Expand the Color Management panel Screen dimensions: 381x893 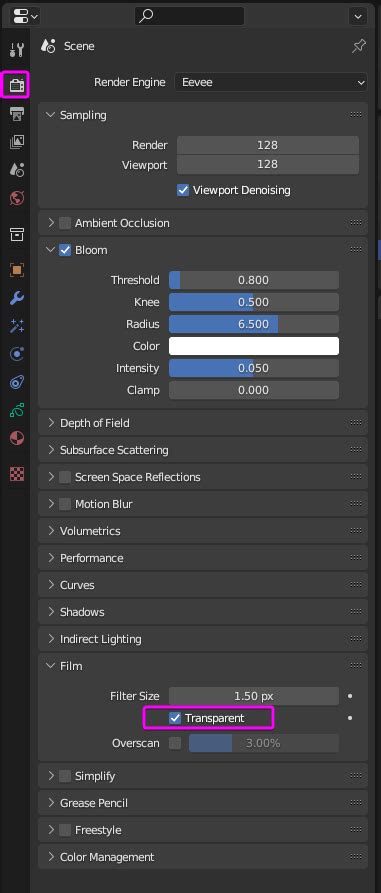(x=203, y=857)
